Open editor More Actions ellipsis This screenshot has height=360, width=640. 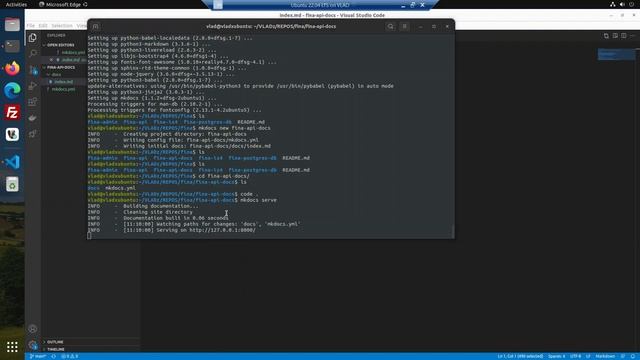click(632, 36)
